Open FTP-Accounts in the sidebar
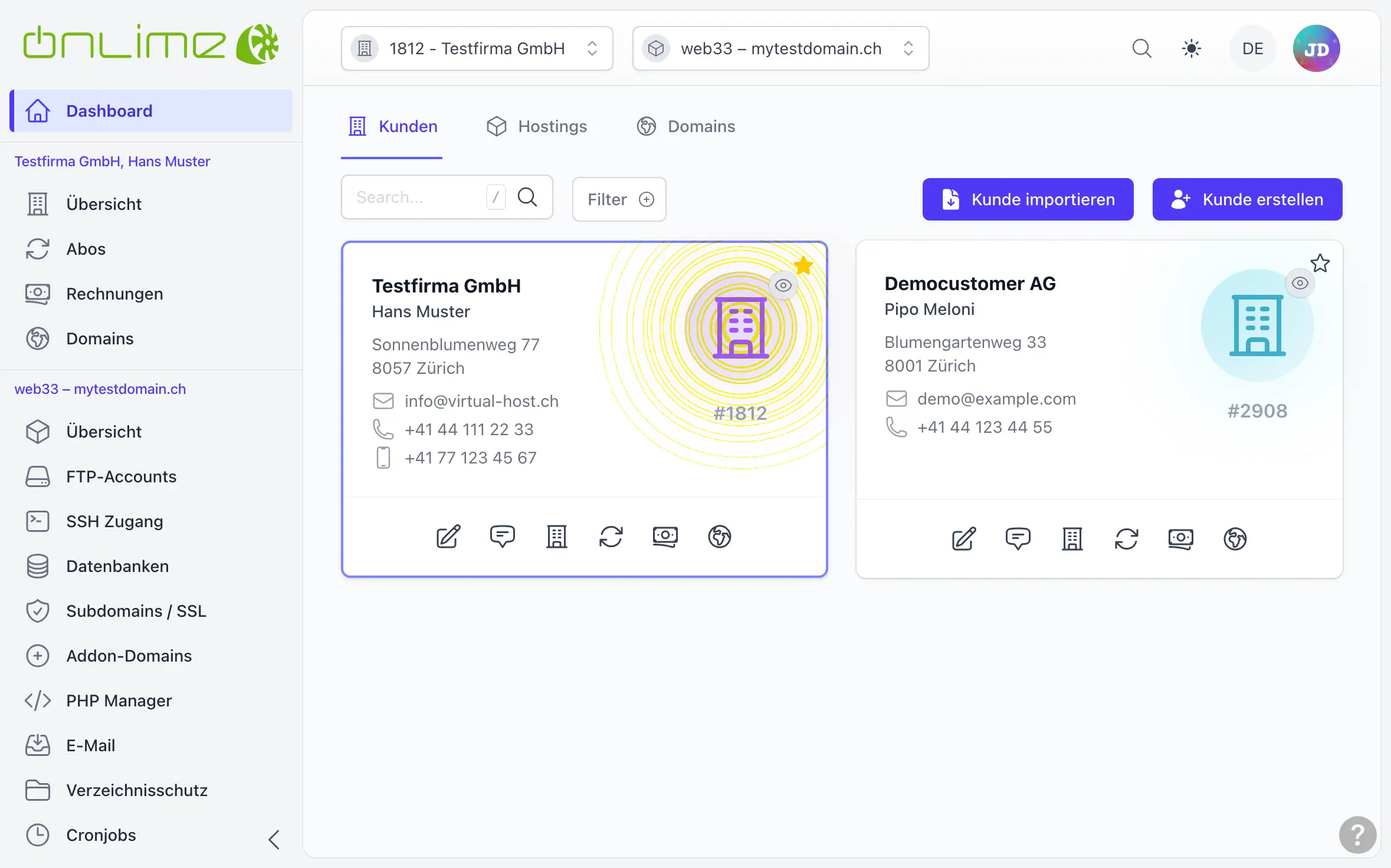This screenshot has width=1391, height=868. pyautogui.click(x=151, y=476)
